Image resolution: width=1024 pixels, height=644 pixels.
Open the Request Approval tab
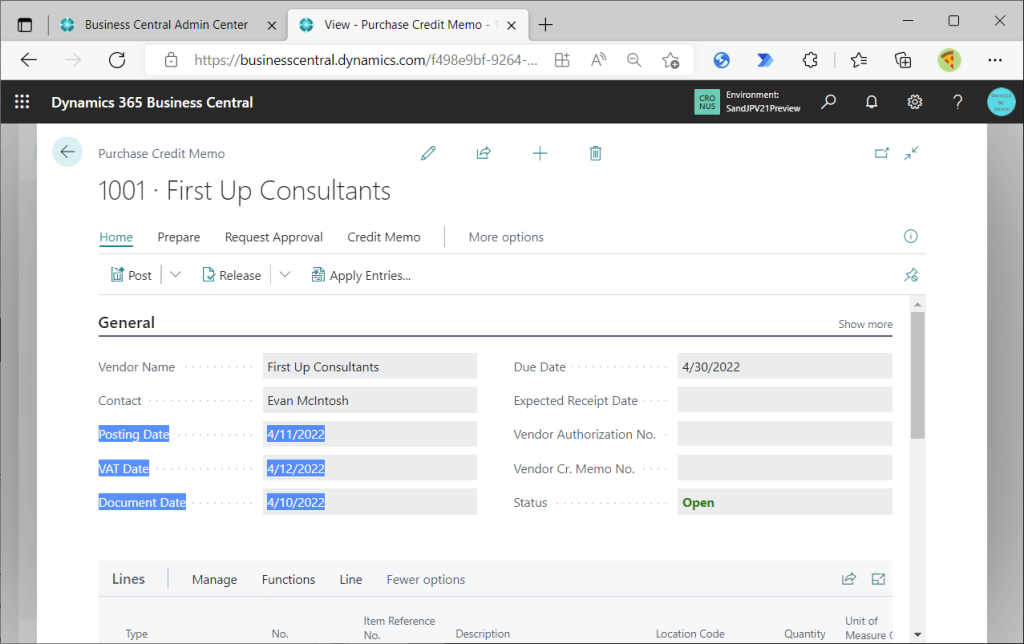274,237
